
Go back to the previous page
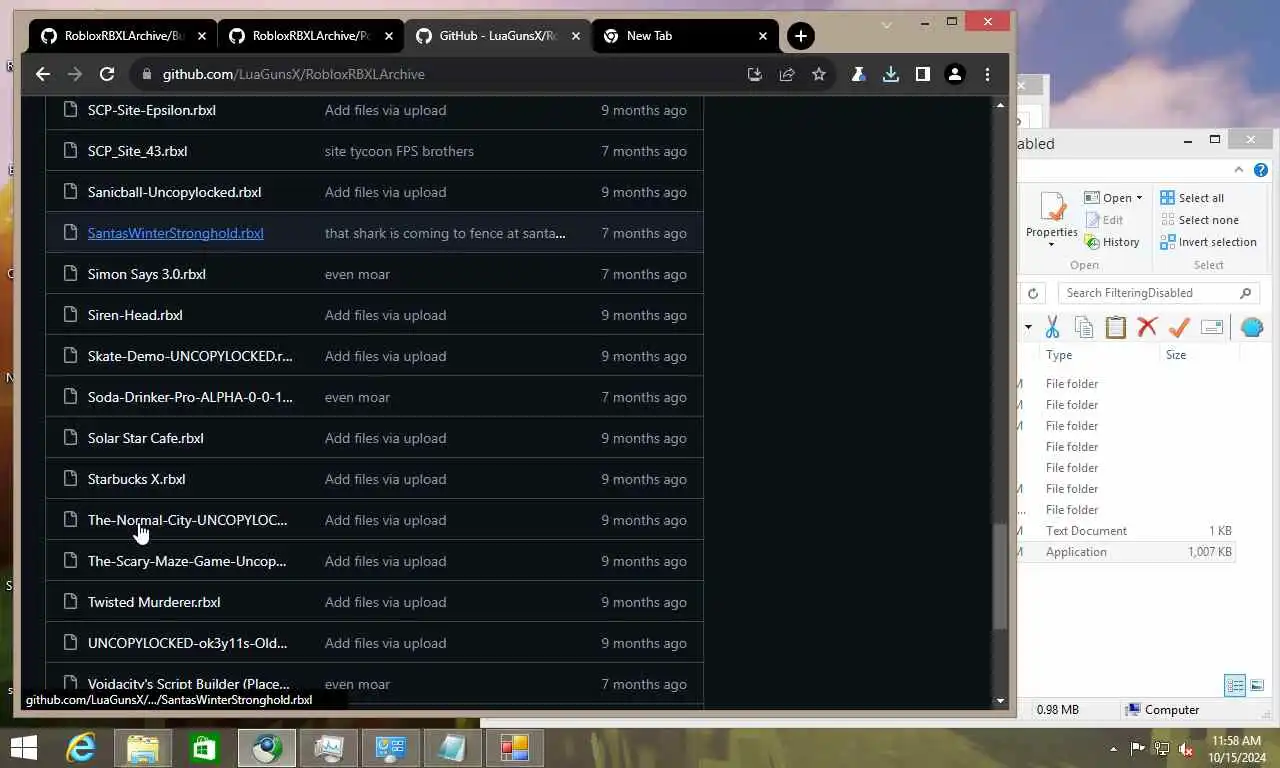[x=42, y=74]
